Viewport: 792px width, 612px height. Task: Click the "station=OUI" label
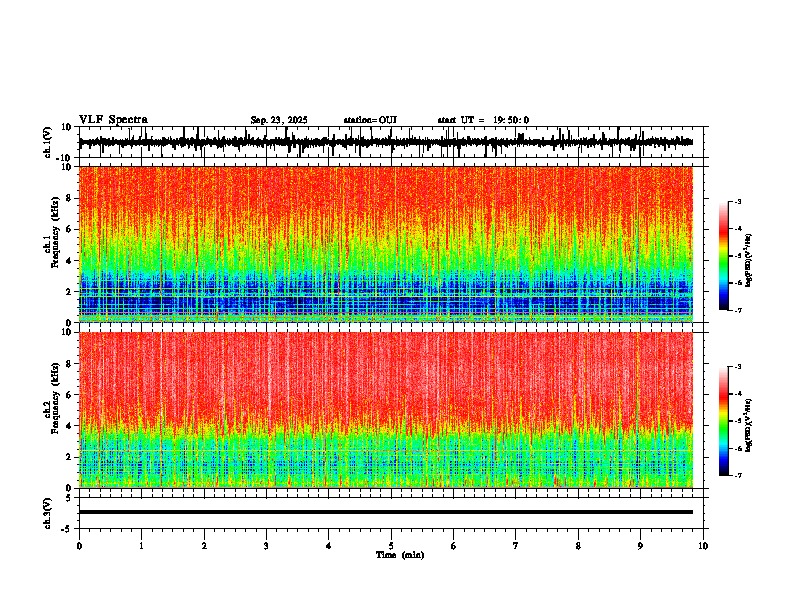click(370, 120)
